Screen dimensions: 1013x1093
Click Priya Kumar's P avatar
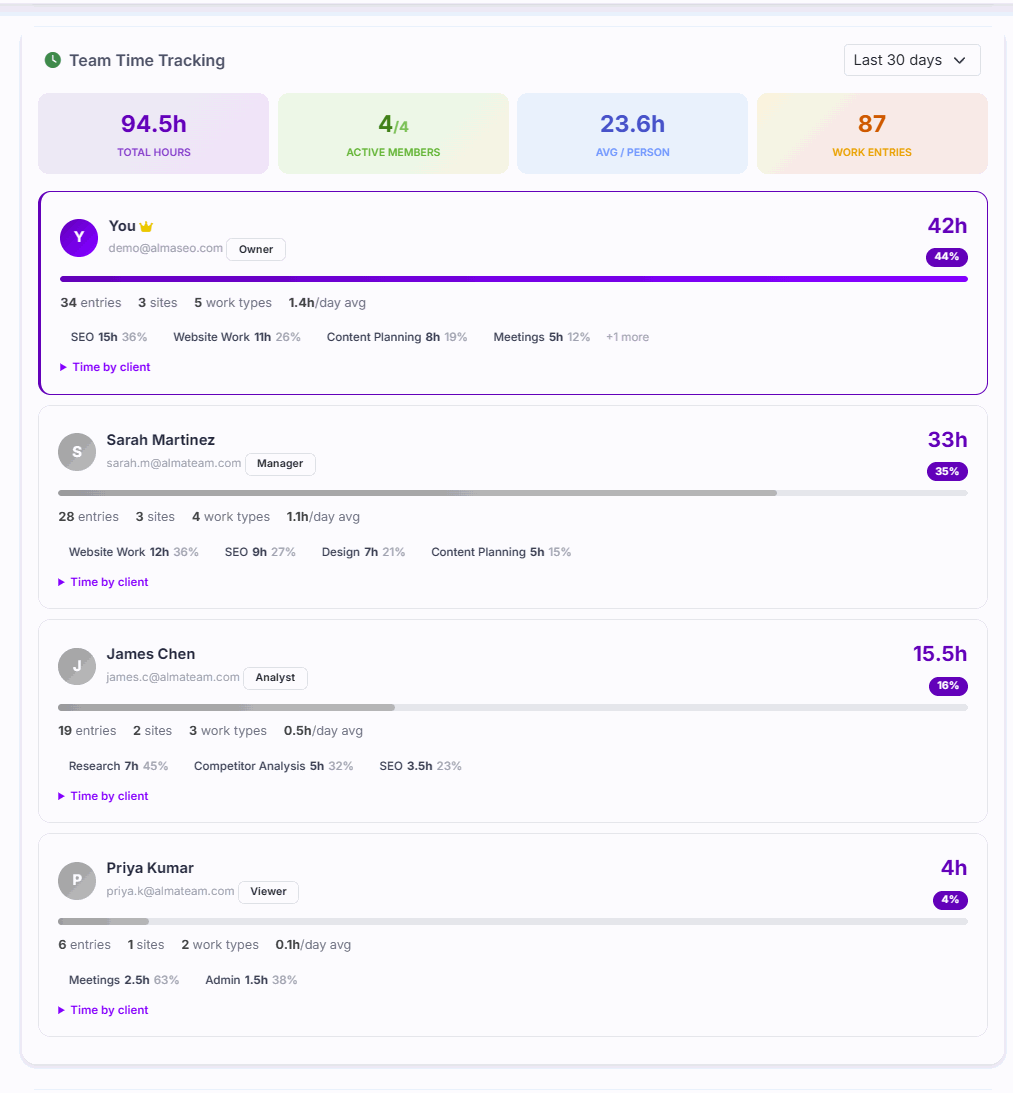pos(77,880)
